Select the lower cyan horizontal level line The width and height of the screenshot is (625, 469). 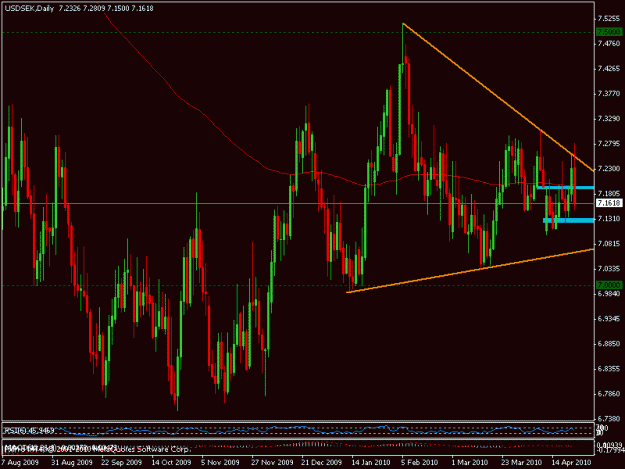click(569, 220)
